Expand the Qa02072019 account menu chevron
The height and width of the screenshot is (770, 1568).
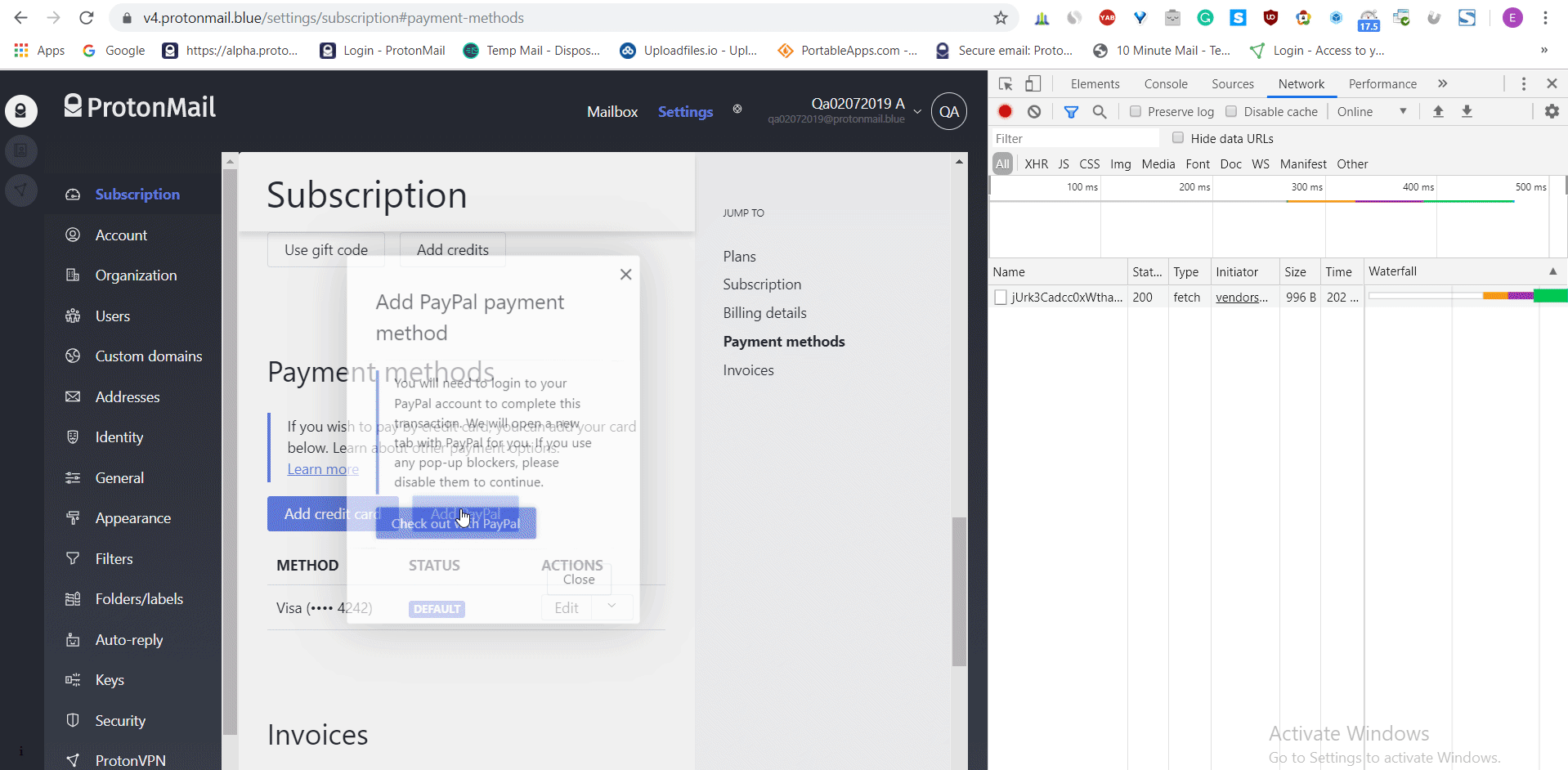pos(917,111)
